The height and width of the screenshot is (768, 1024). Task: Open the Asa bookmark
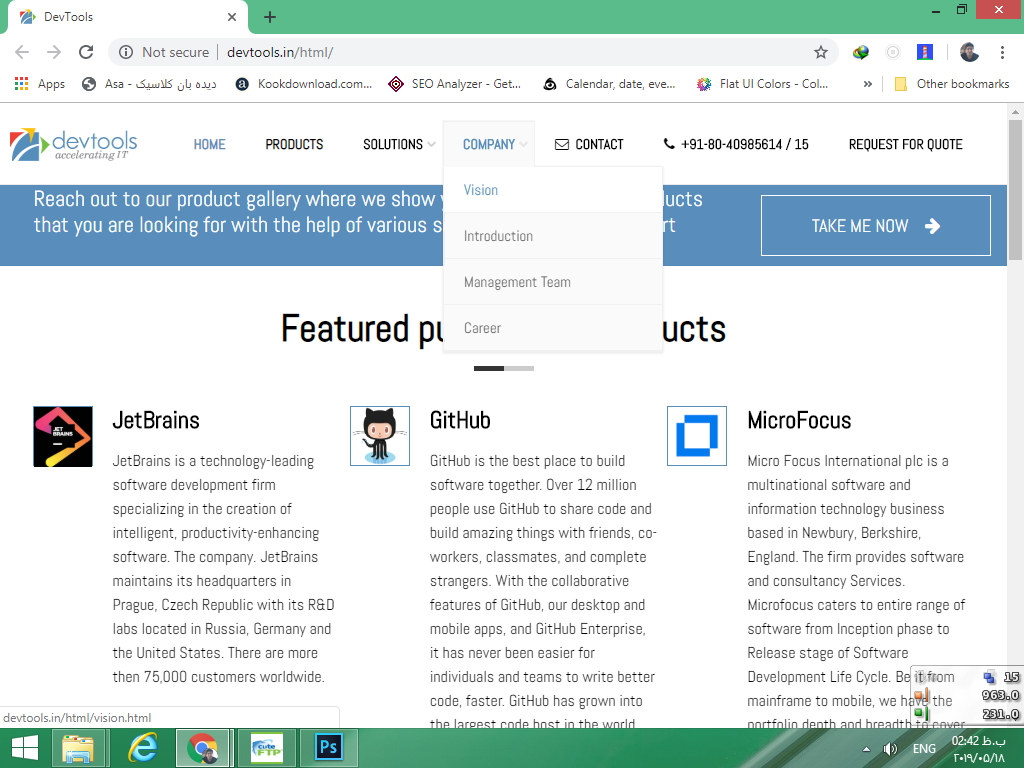pos(149,84)
